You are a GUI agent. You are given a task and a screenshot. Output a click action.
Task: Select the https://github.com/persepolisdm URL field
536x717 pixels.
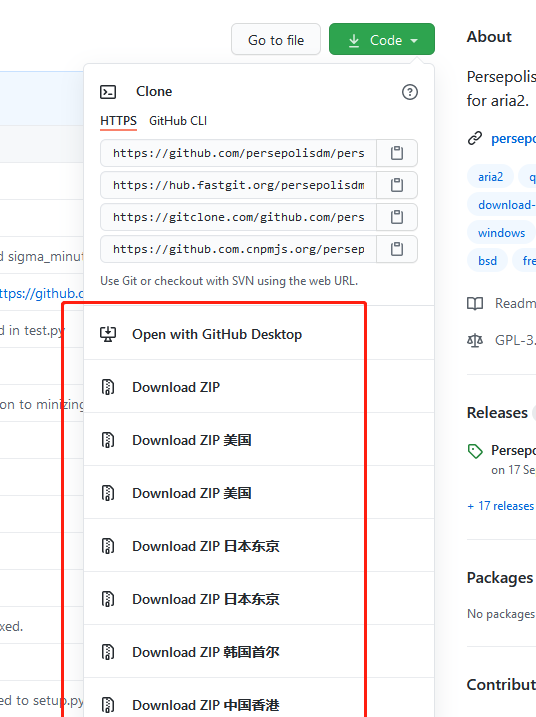click(238, 153)
